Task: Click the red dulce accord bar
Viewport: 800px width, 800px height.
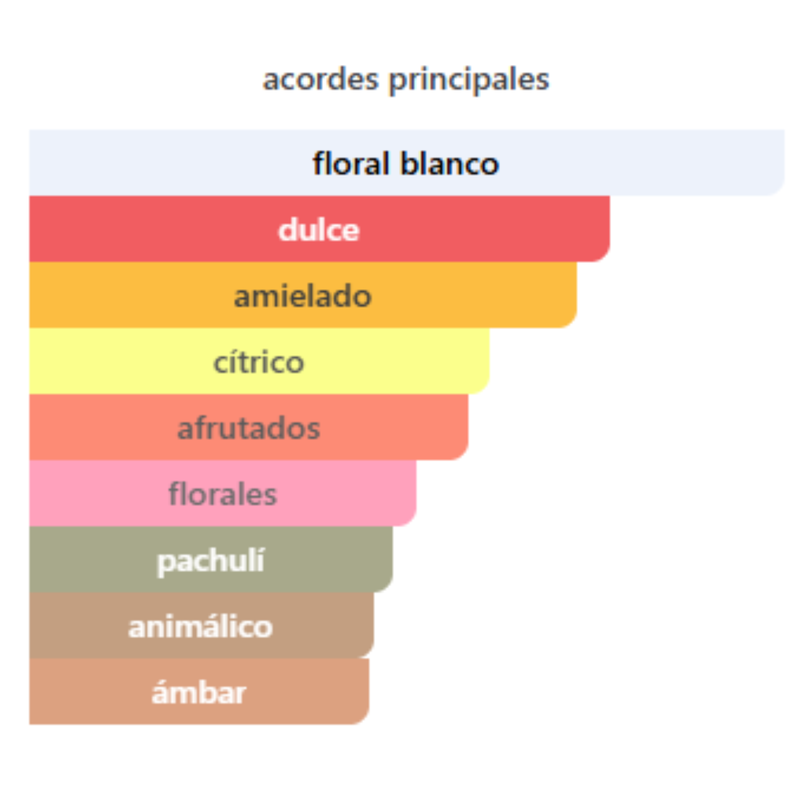Action: pyautogui.click(x=319, y=229)
